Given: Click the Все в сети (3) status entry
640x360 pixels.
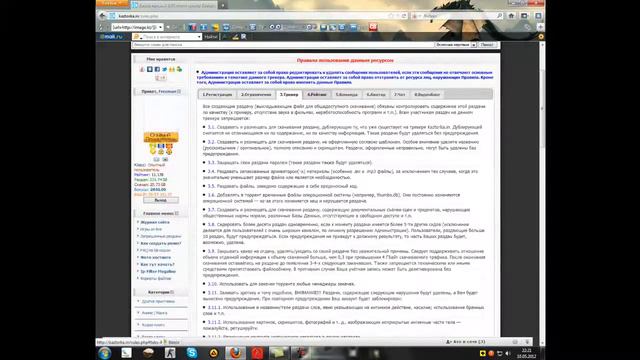Looking at the screenshot, I should [x=465, y=342].
